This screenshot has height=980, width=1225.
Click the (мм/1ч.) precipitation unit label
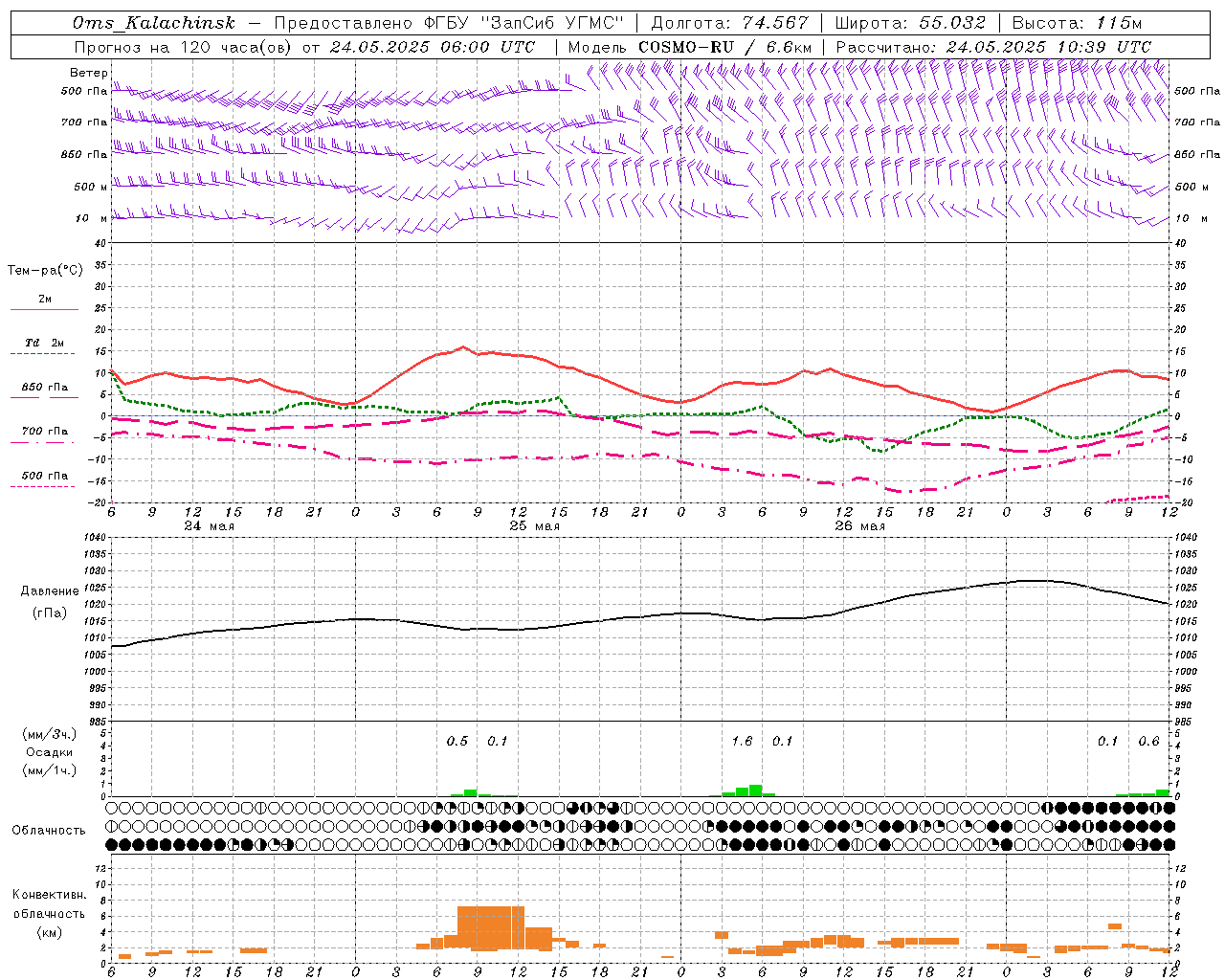pos(50,770)
